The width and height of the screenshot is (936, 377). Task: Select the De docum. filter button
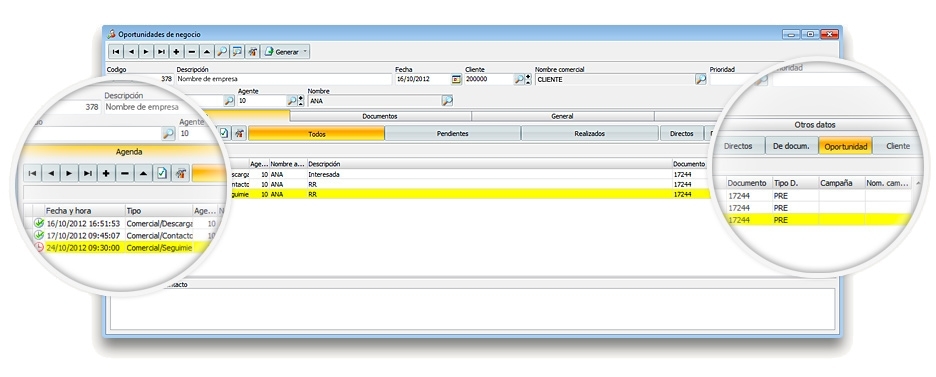tap(791, 146)
